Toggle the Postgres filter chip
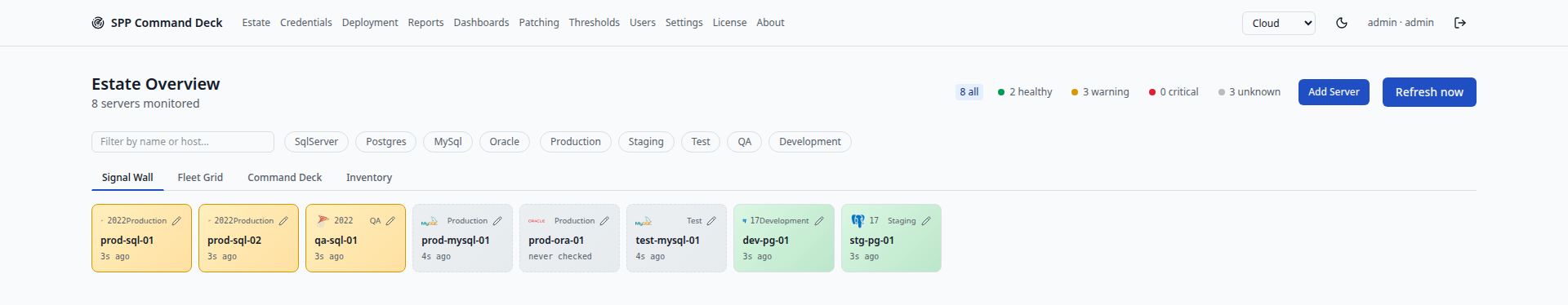Image resolution: width=1568 pixels, height=305 pixels. point(385,142)
